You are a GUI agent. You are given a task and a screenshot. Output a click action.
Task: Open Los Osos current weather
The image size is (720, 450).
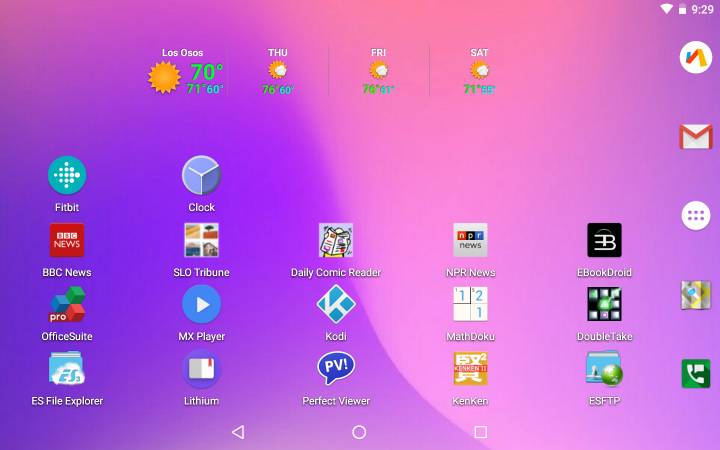tap(186, 71)
